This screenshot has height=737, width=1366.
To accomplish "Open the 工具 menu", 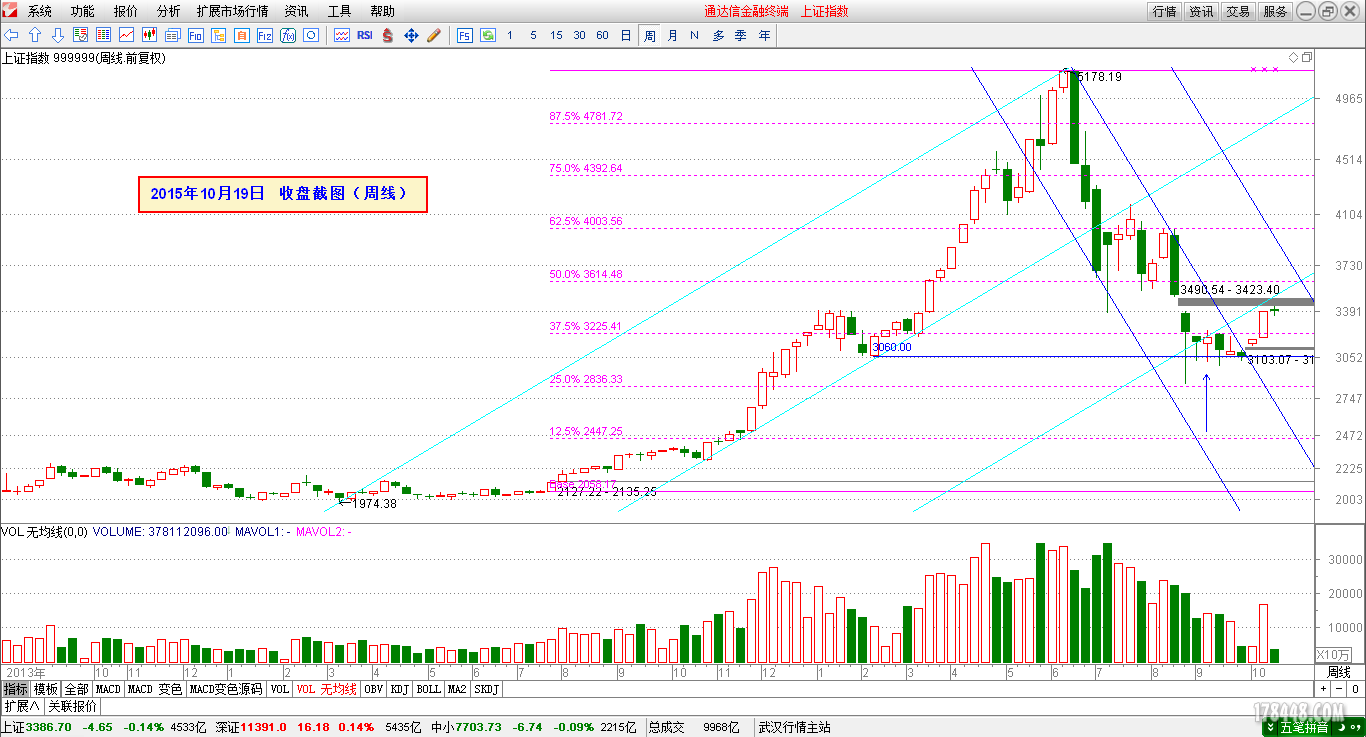I will click(x=339, y=11).
